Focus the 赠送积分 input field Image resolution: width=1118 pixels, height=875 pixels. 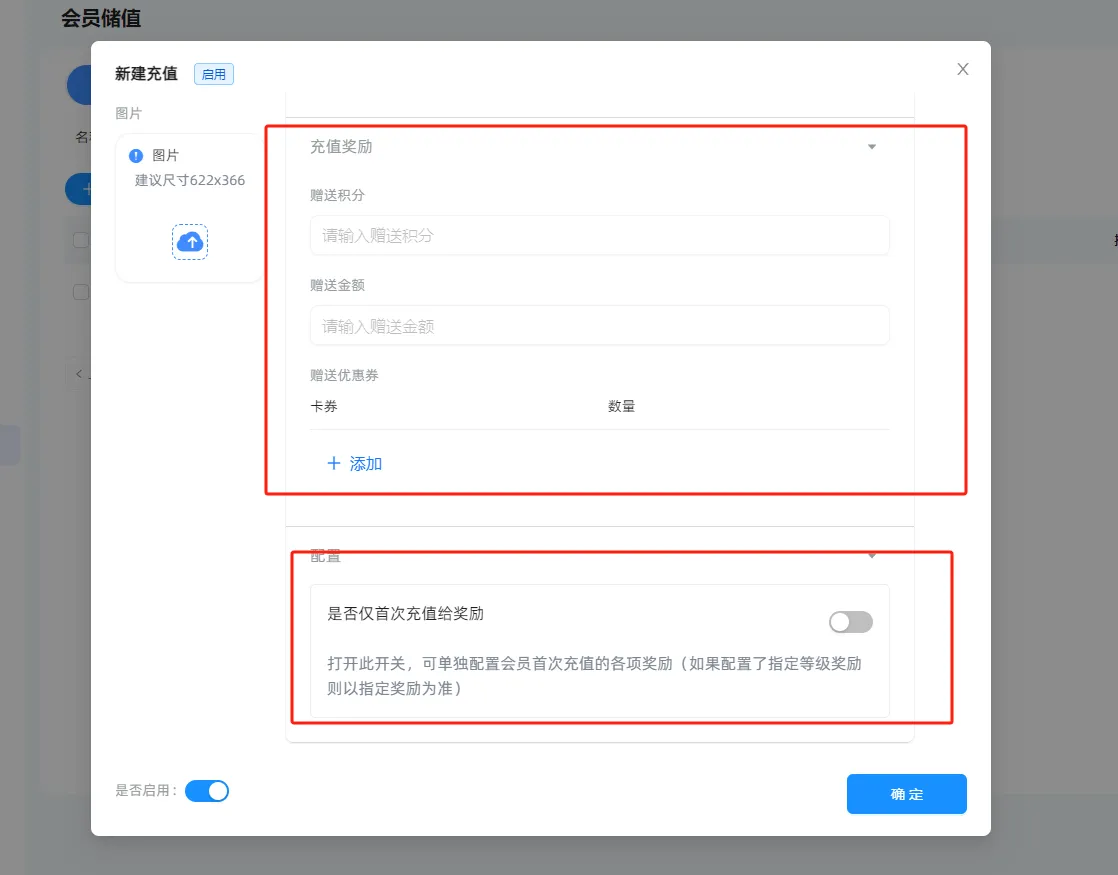click(599, 236)
